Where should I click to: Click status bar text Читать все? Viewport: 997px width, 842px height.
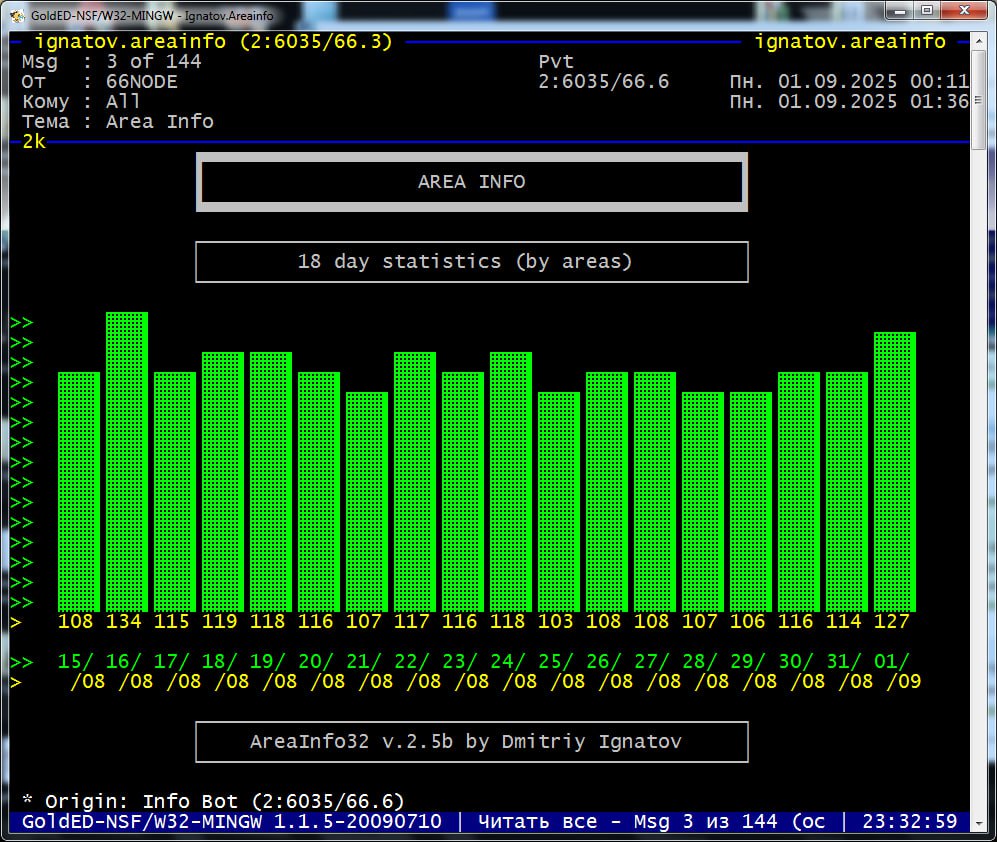pos(537,822)
